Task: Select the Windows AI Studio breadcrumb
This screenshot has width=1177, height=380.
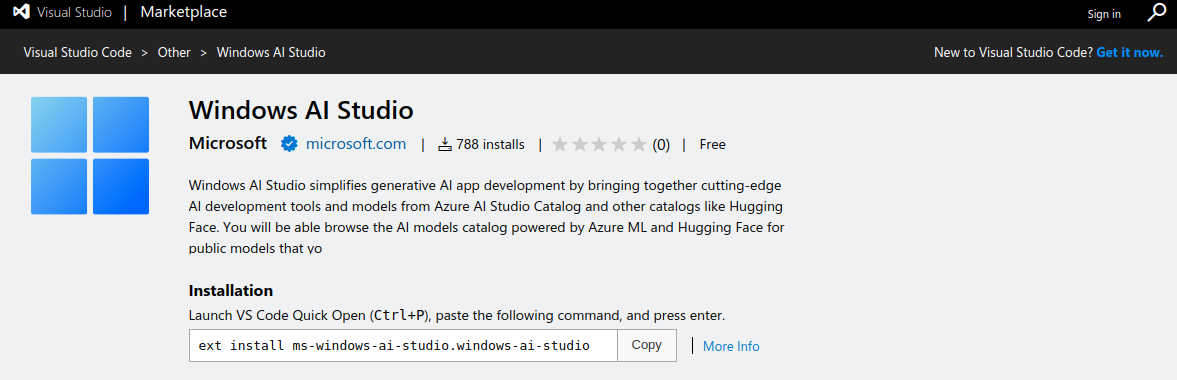Action: coord(271,53)
